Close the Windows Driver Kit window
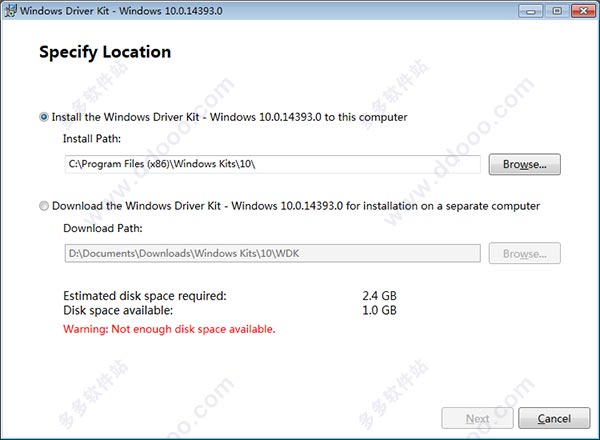Screen dimensions: 600x440 tap(583, 11)
